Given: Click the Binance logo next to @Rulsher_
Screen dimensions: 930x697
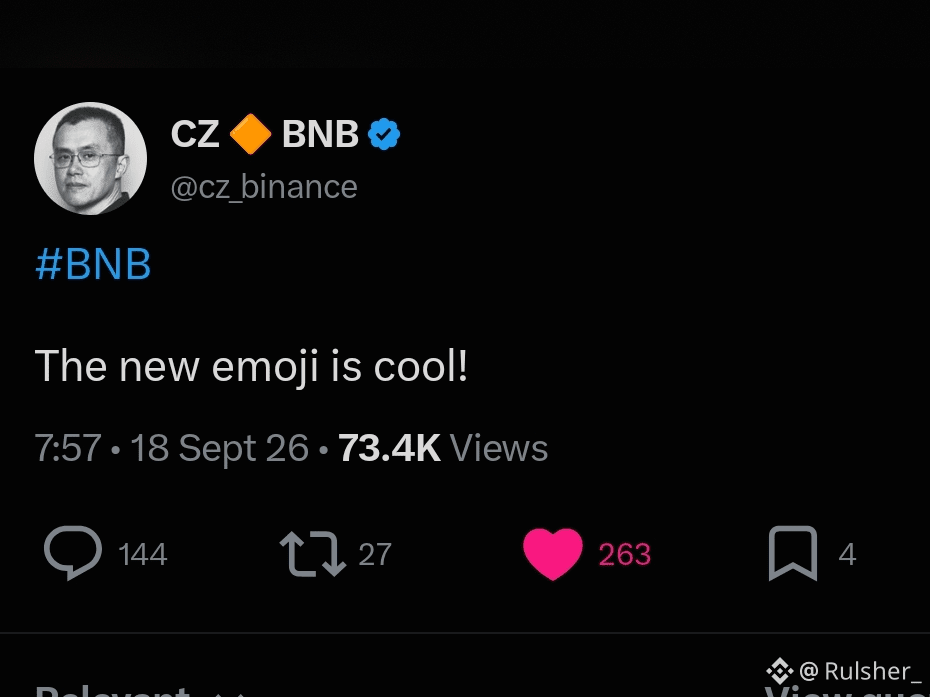Looking at the screenshot, I should point(779,671).
